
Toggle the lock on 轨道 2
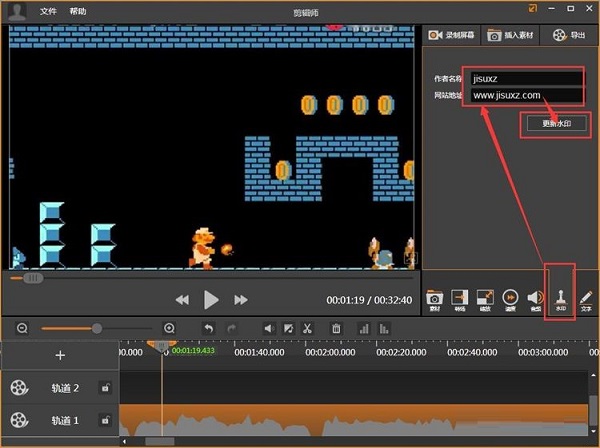[x=104, y=388]
